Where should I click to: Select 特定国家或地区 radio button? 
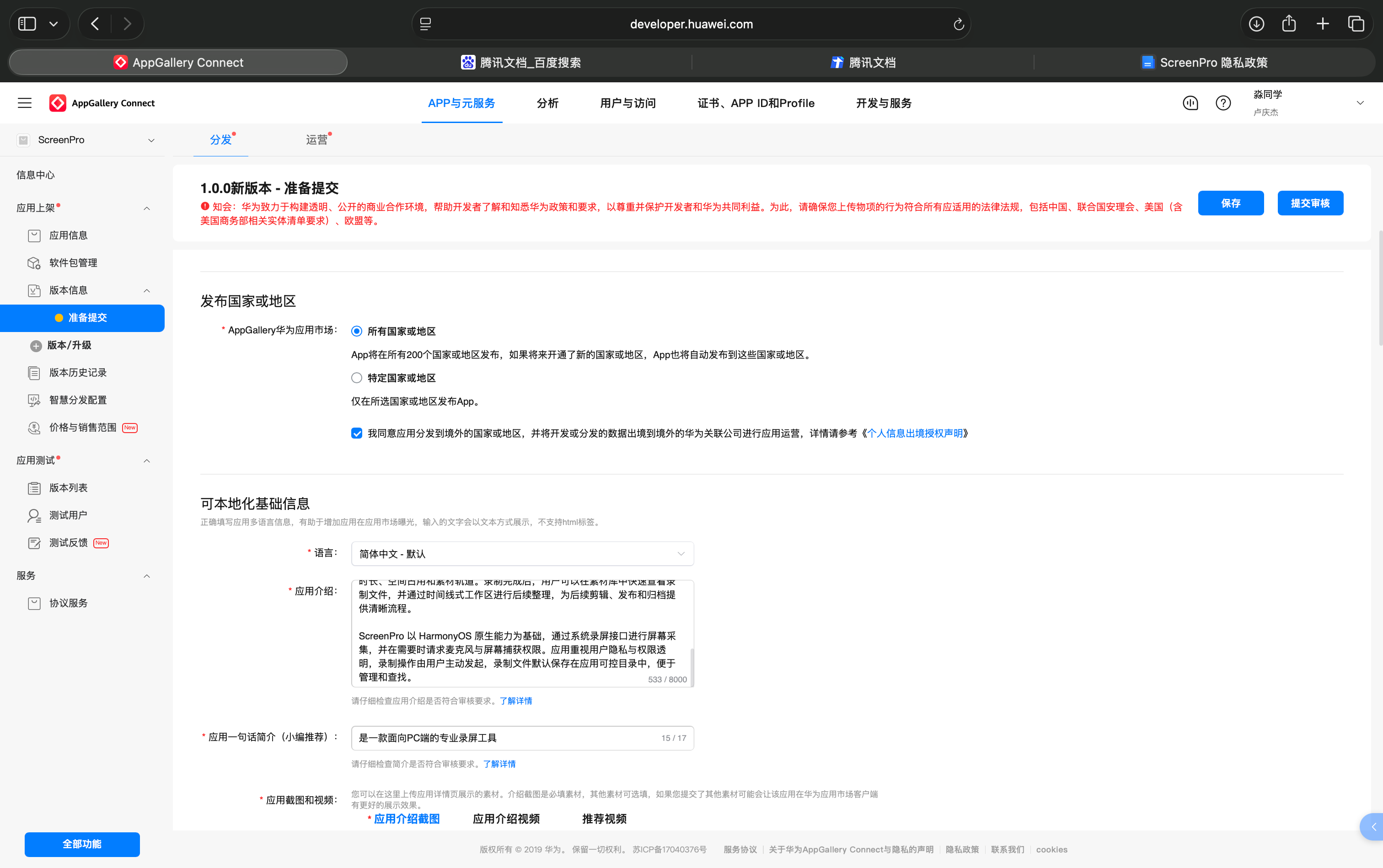point(357,378)
